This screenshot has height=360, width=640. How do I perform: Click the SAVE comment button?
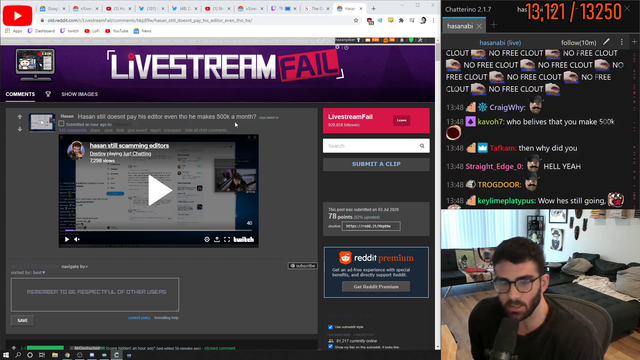point(22,320)
